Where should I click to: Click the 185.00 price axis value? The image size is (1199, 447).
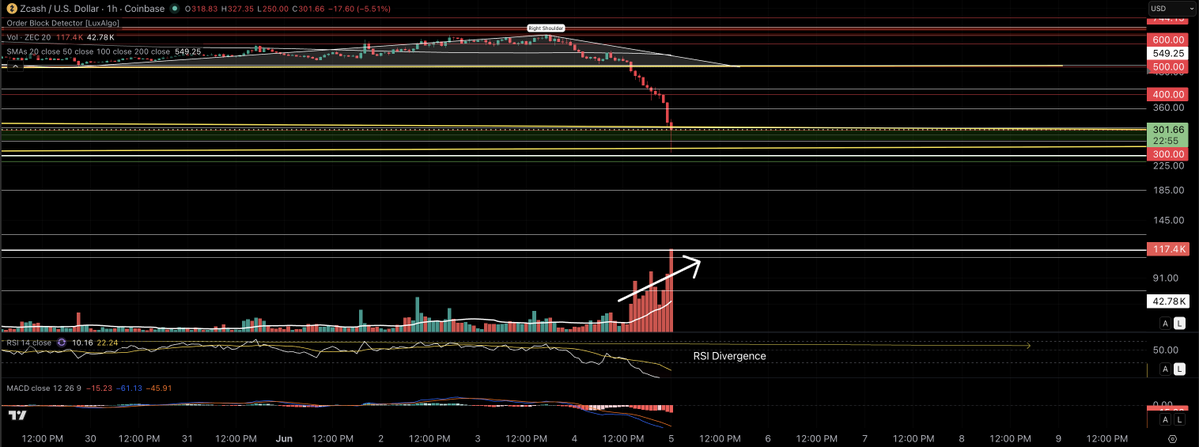(1170, 190)
